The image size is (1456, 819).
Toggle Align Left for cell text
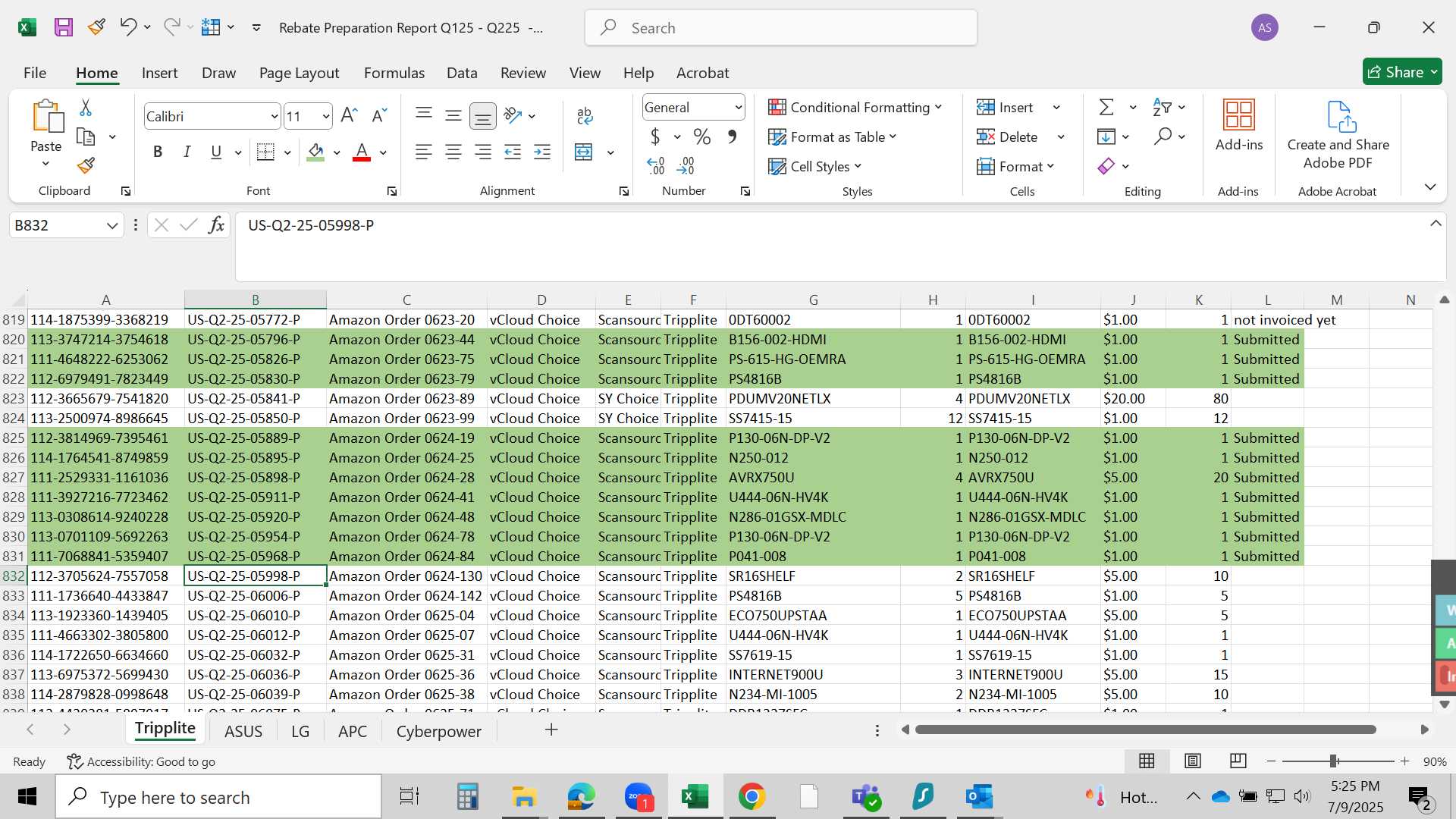[424, 152]
